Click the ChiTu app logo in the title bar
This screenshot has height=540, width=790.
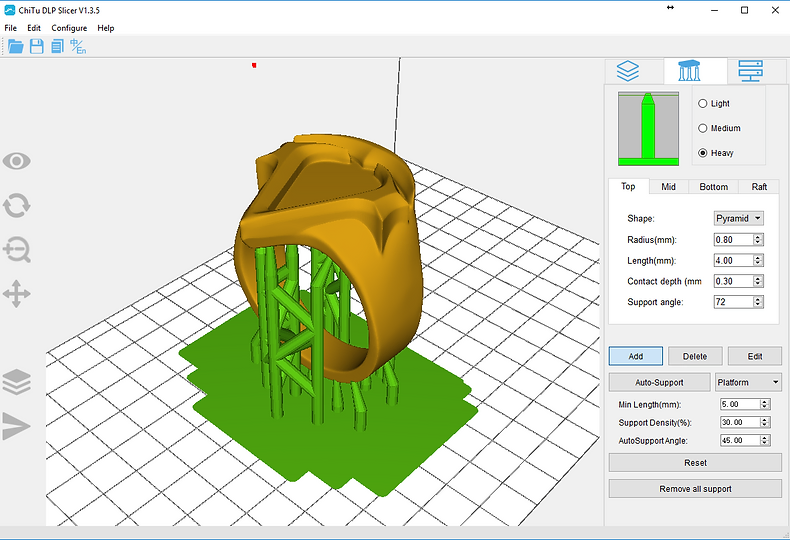point(10,10)
